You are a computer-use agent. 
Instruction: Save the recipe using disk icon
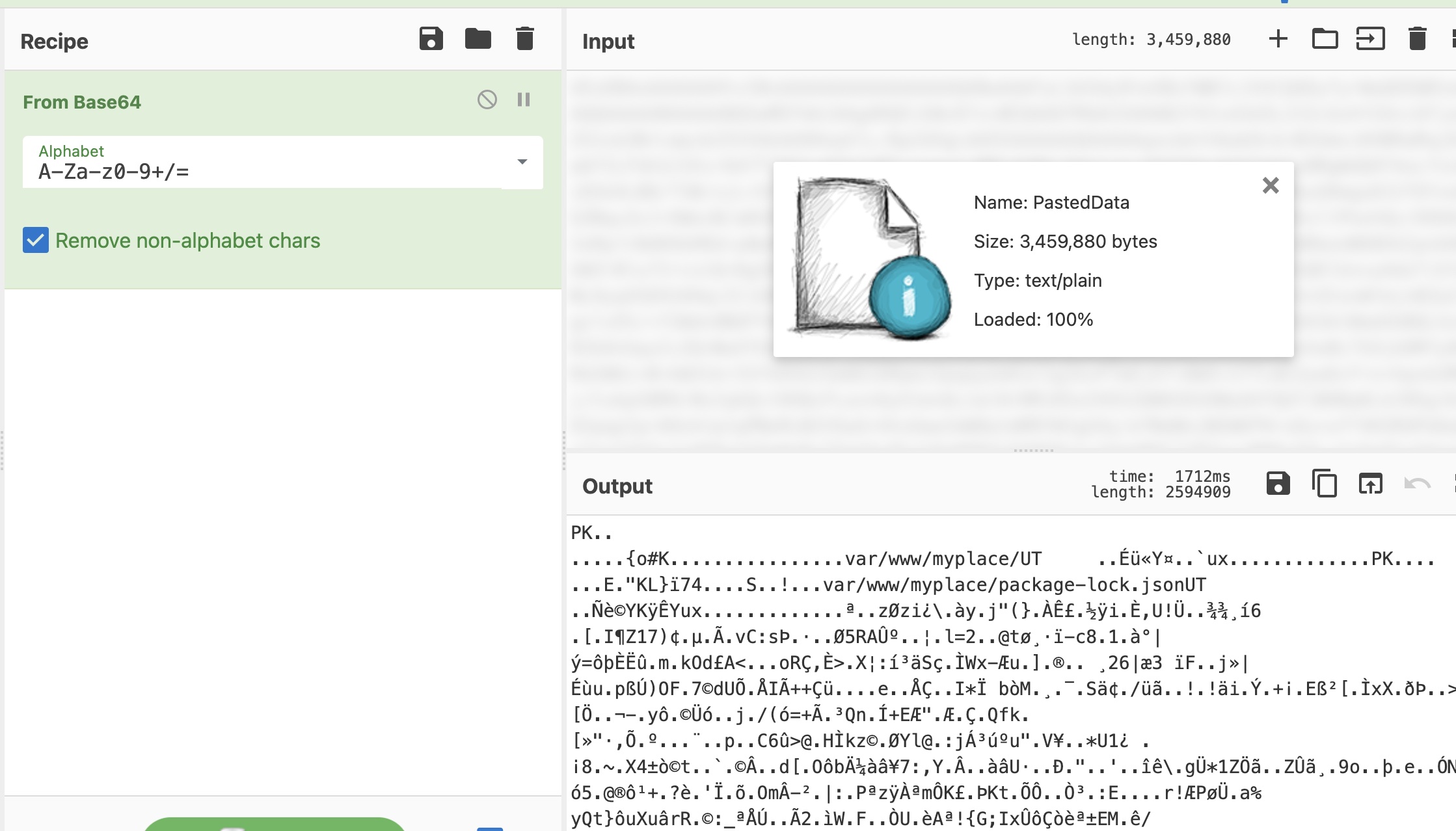point(431,39)
